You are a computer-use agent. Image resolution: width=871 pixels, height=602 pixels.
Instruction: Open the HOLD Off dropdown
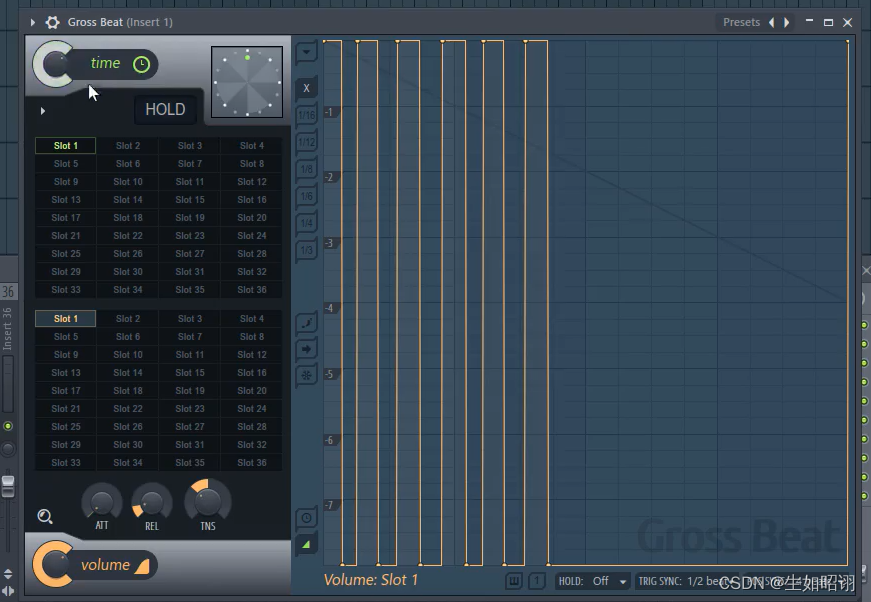(593, 581)
